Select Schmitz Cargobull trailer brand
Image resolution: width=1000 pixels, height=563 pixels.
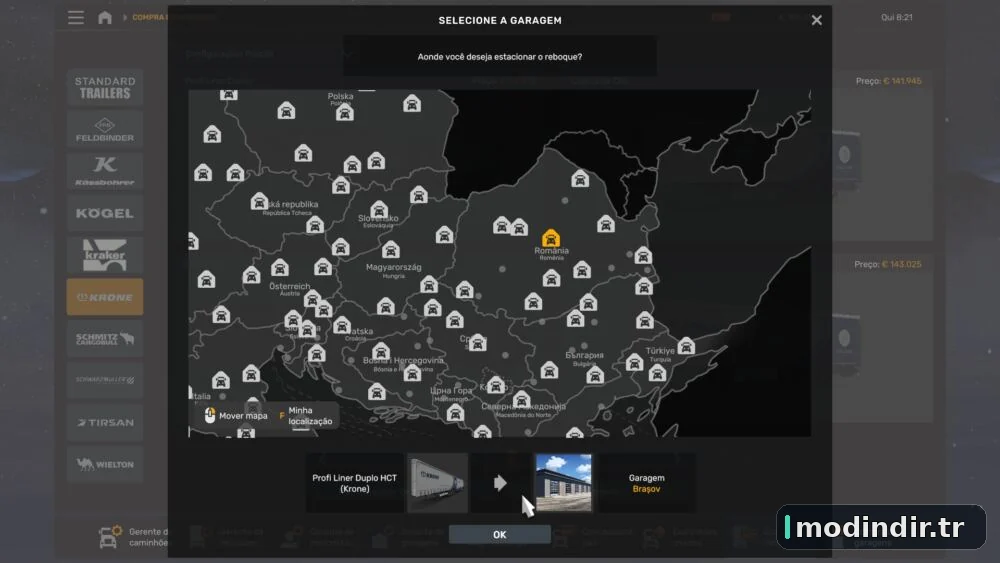[105, 339]
